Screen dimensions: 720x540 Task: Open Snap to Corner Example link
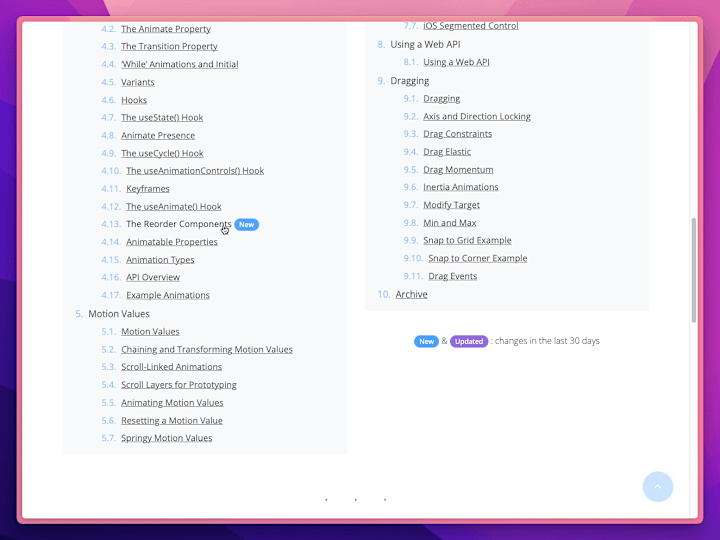click(x=478, y=259)
